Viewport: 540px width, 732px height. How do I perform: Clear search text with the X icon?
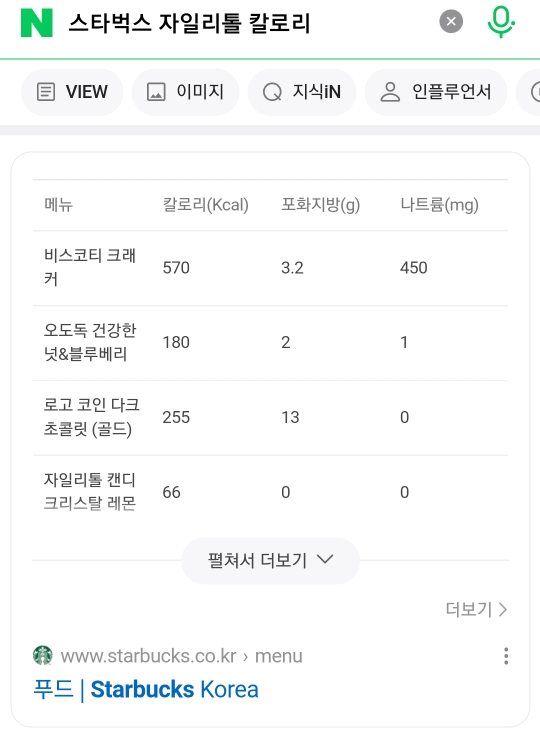[451, 21]
